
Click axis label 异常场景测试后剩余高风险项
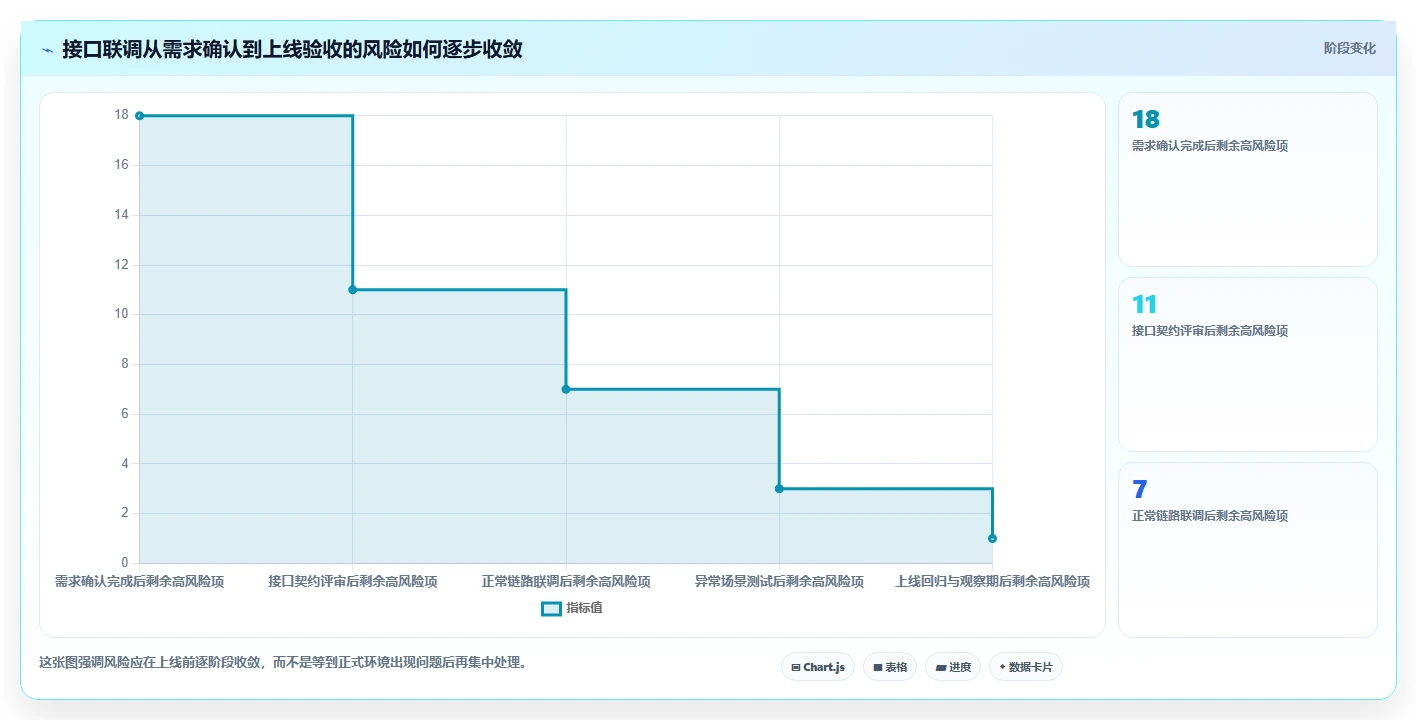point(779,581)
